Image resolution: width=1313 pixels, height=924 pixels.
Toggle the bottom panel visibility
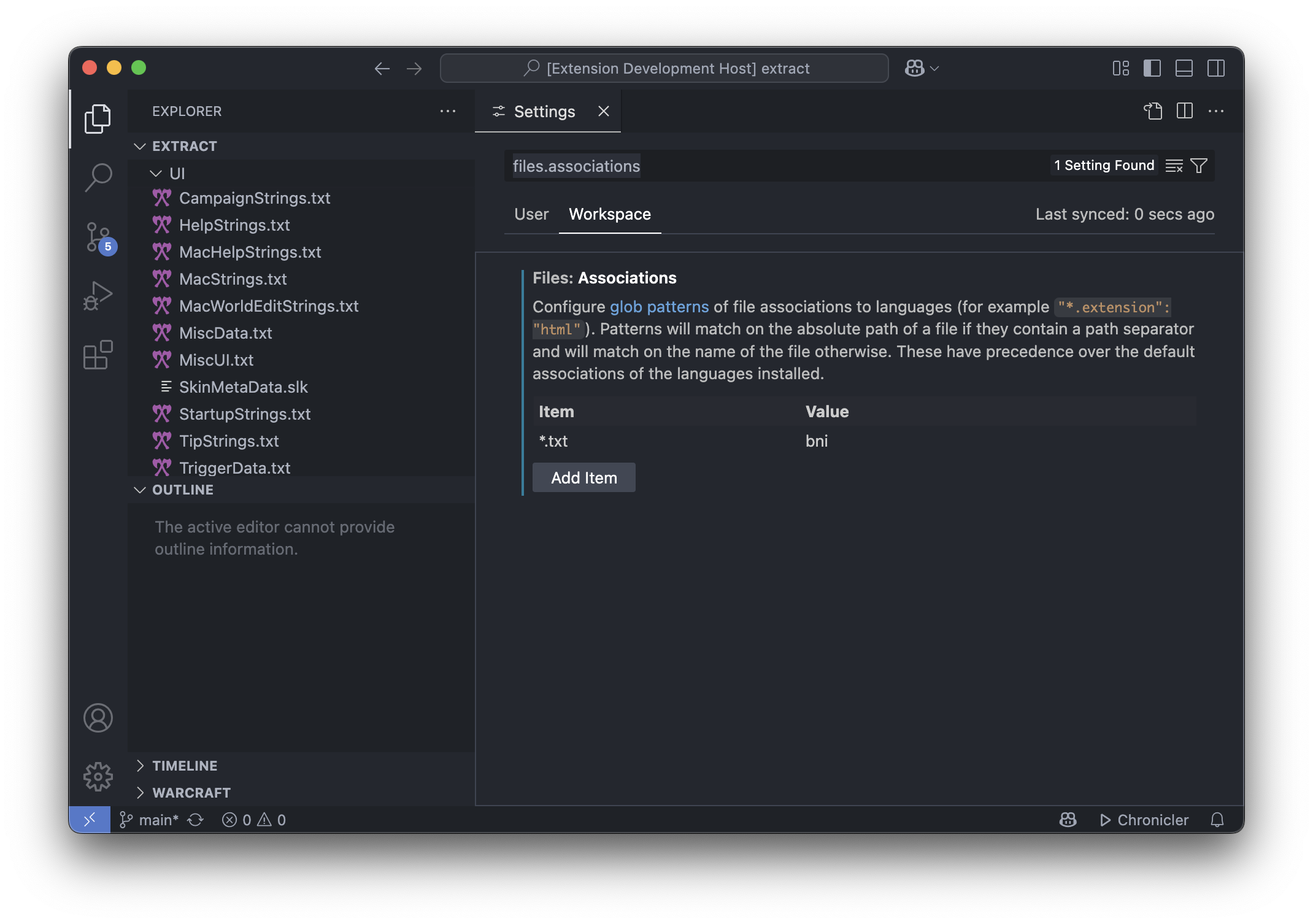tap(1184, 68)
